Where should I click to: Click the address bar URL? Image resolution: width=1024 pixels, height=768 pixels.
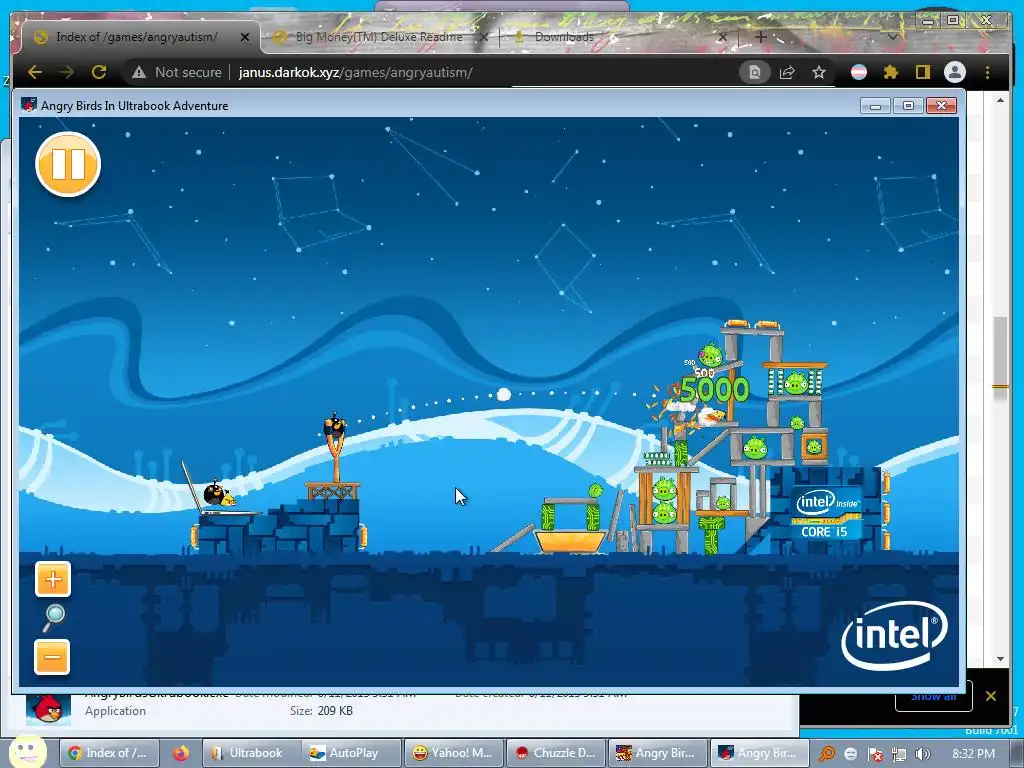pyautogui.click(x=356, y=72)
